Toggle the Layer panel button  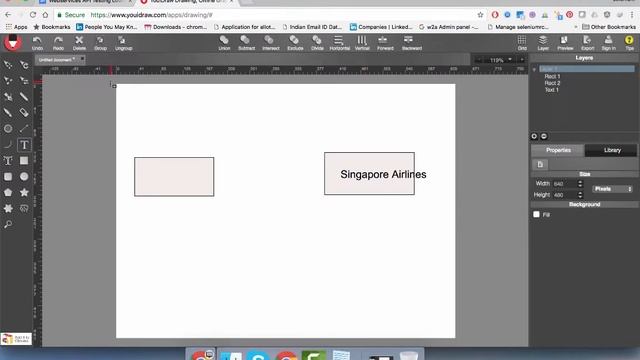pos(543,43)
